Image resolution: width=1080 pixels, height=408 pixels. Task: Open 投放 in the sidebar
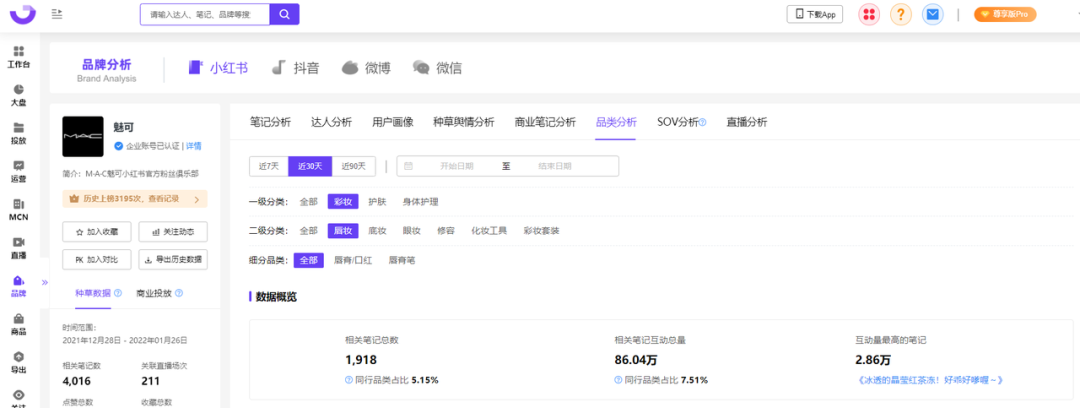pos(19,134)
